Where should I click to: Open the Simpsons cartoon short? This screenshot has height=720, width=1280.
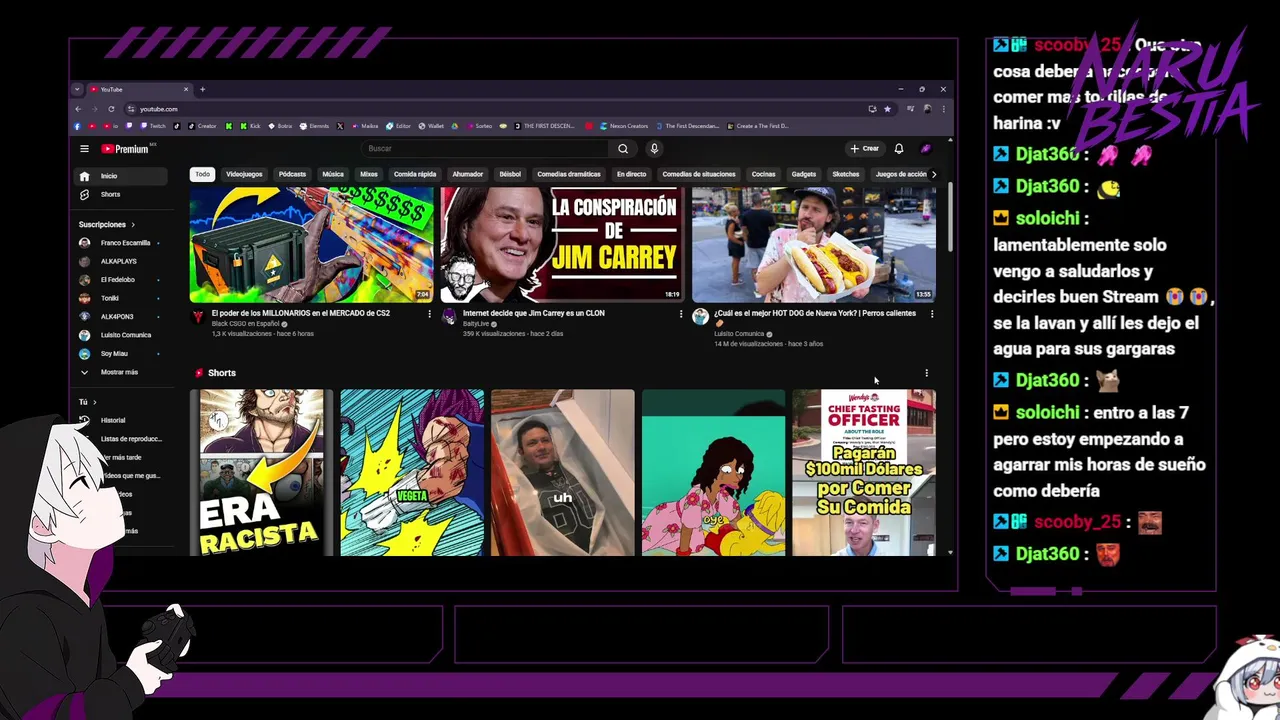(713, 473)
